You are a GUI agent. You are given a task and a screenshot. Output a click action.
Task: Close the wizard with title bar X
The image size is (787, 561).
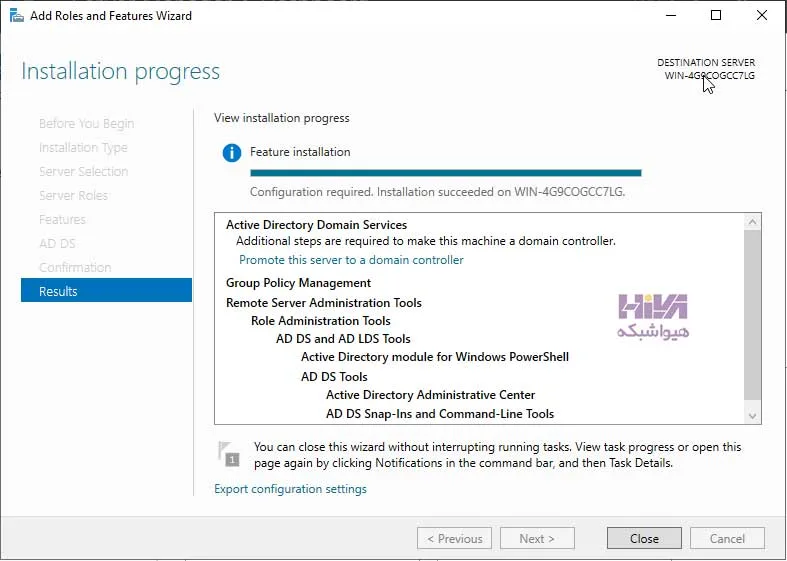pyautogui.click(x=761, y=16)
